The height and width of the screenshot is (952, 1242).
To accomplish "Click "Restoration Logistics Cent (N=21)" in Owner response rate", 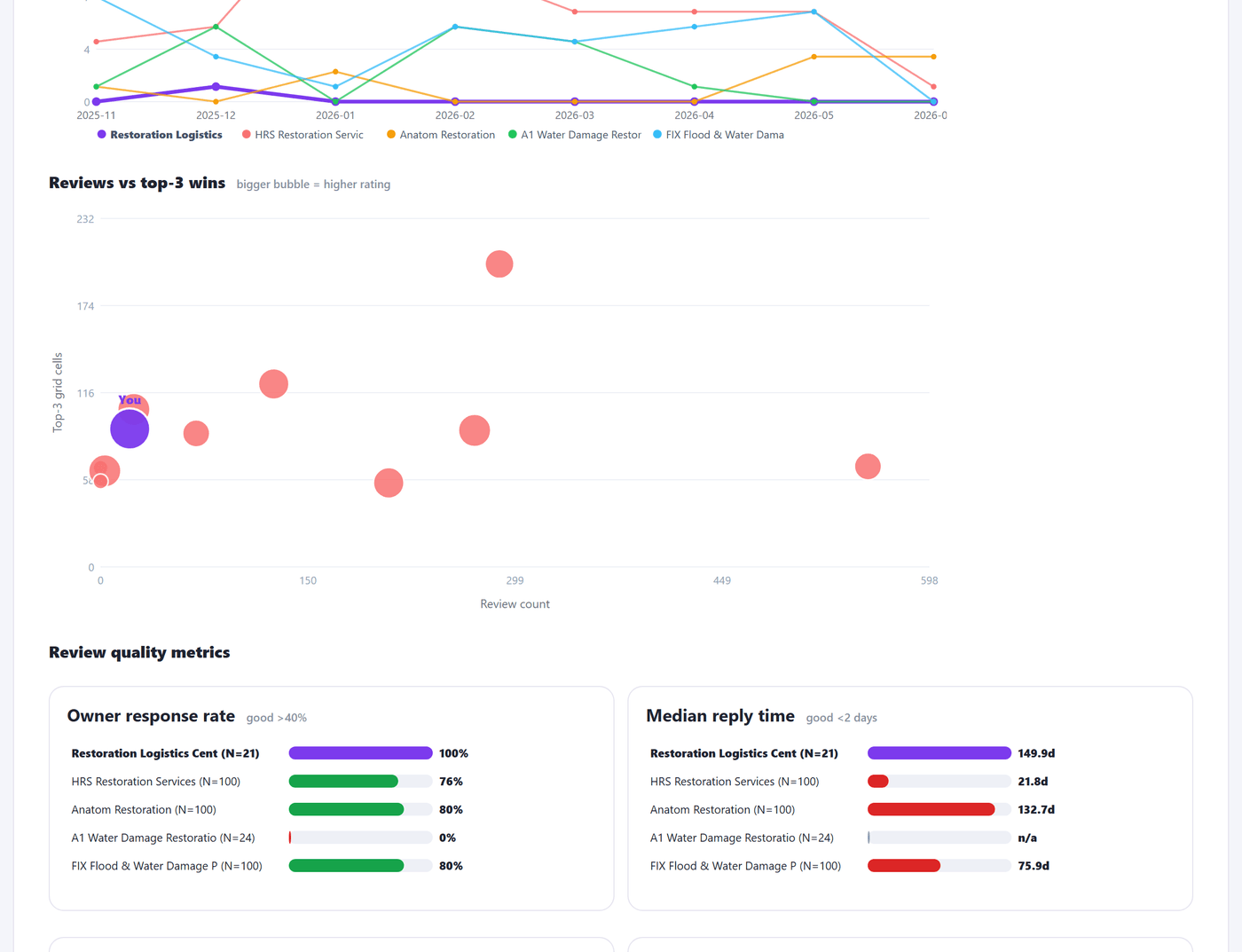I will click(166, 753).
